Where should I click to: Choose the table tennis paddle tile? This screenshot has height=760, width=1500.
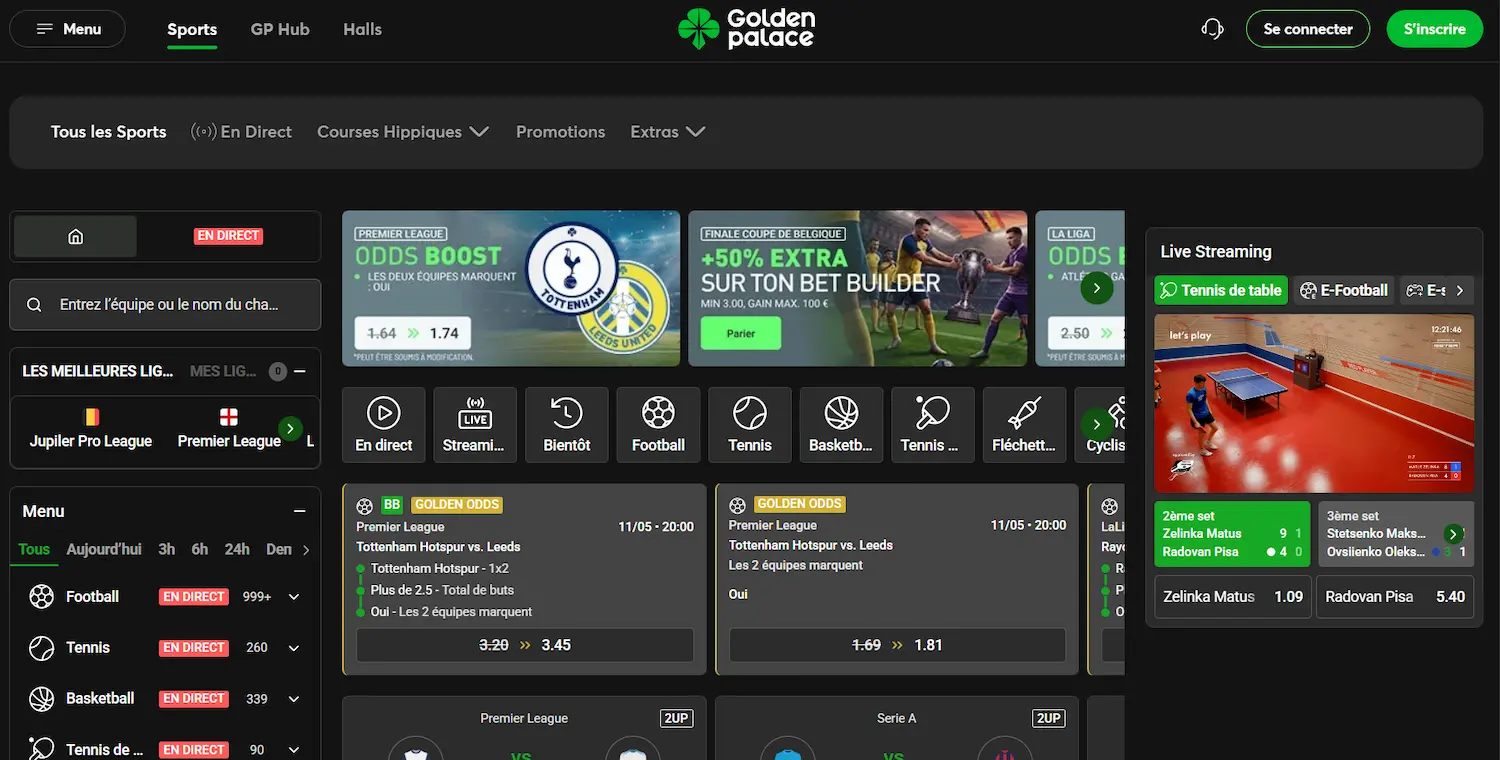pos(933,425)
